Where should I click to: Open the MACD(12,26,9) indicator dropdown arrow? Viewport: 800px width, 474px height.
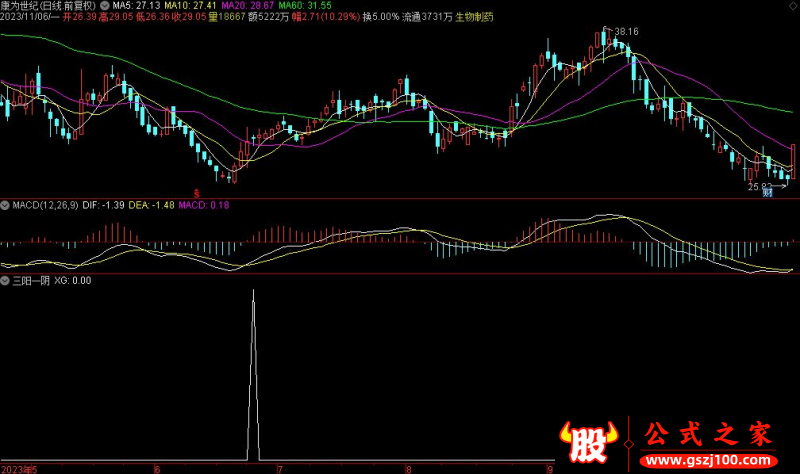point(5,205)
